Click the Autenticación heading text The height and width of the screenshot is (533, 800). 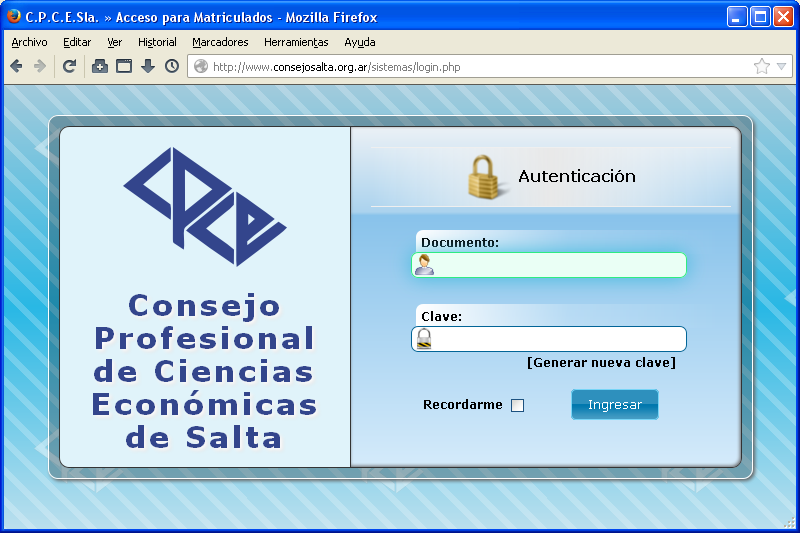coord(577,176)
